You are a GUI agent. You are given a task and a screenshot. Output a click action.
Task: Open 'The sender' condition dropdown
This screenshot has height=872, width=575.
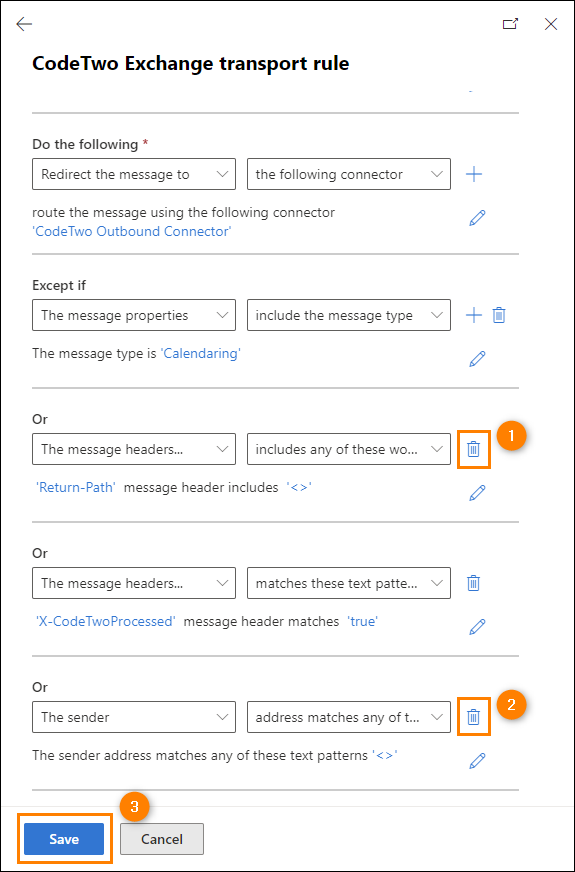(x=134, y=717)
